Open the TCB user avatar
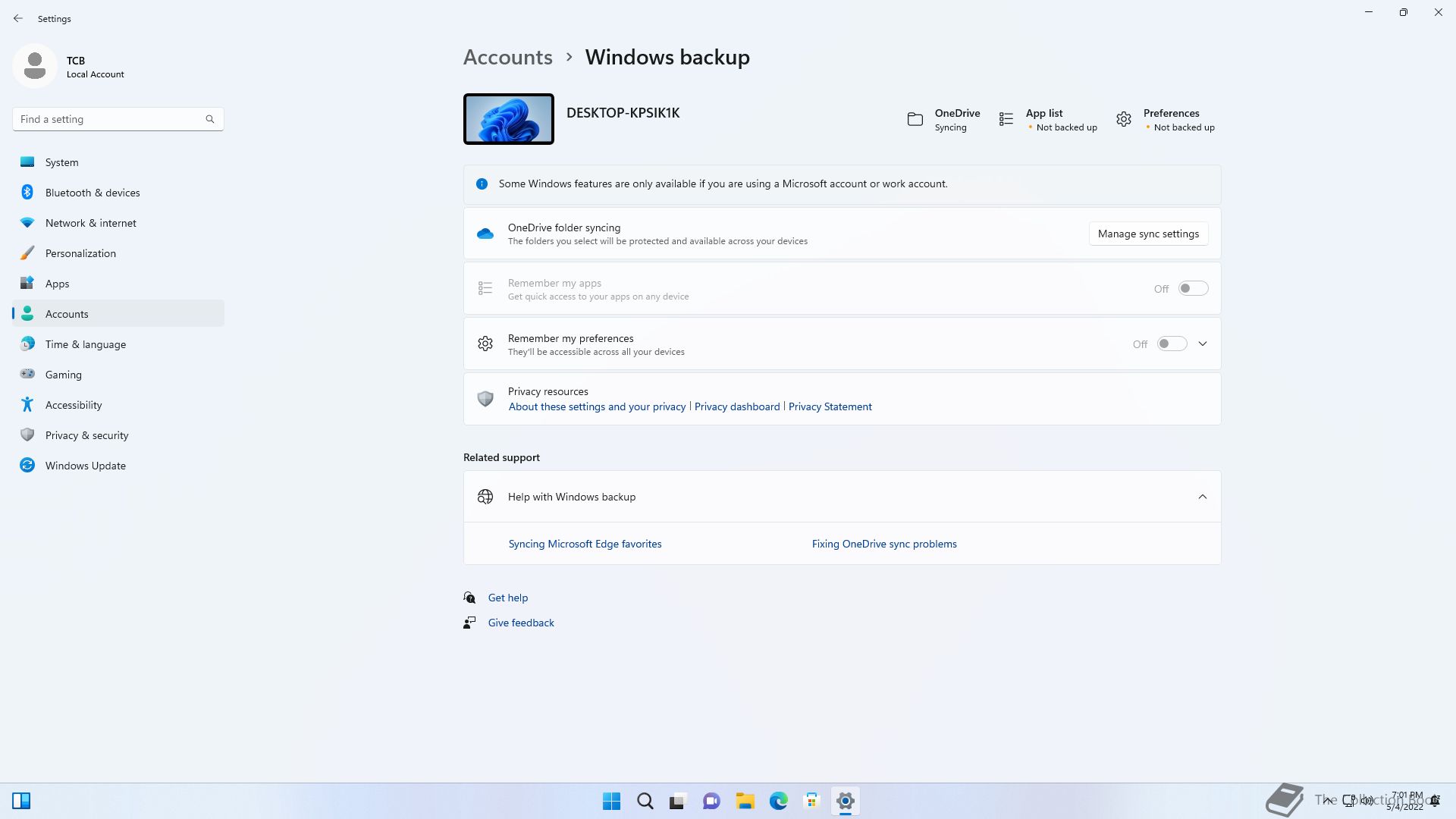The height and width of the screenshot is (819, 1456). (x=35, y=67)
